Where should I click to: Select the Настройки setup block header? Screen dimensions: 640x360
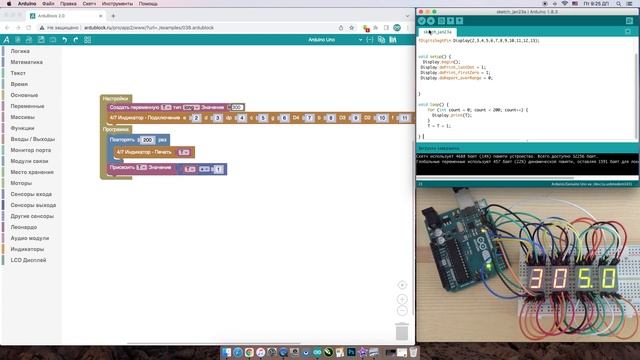point(116,98)
